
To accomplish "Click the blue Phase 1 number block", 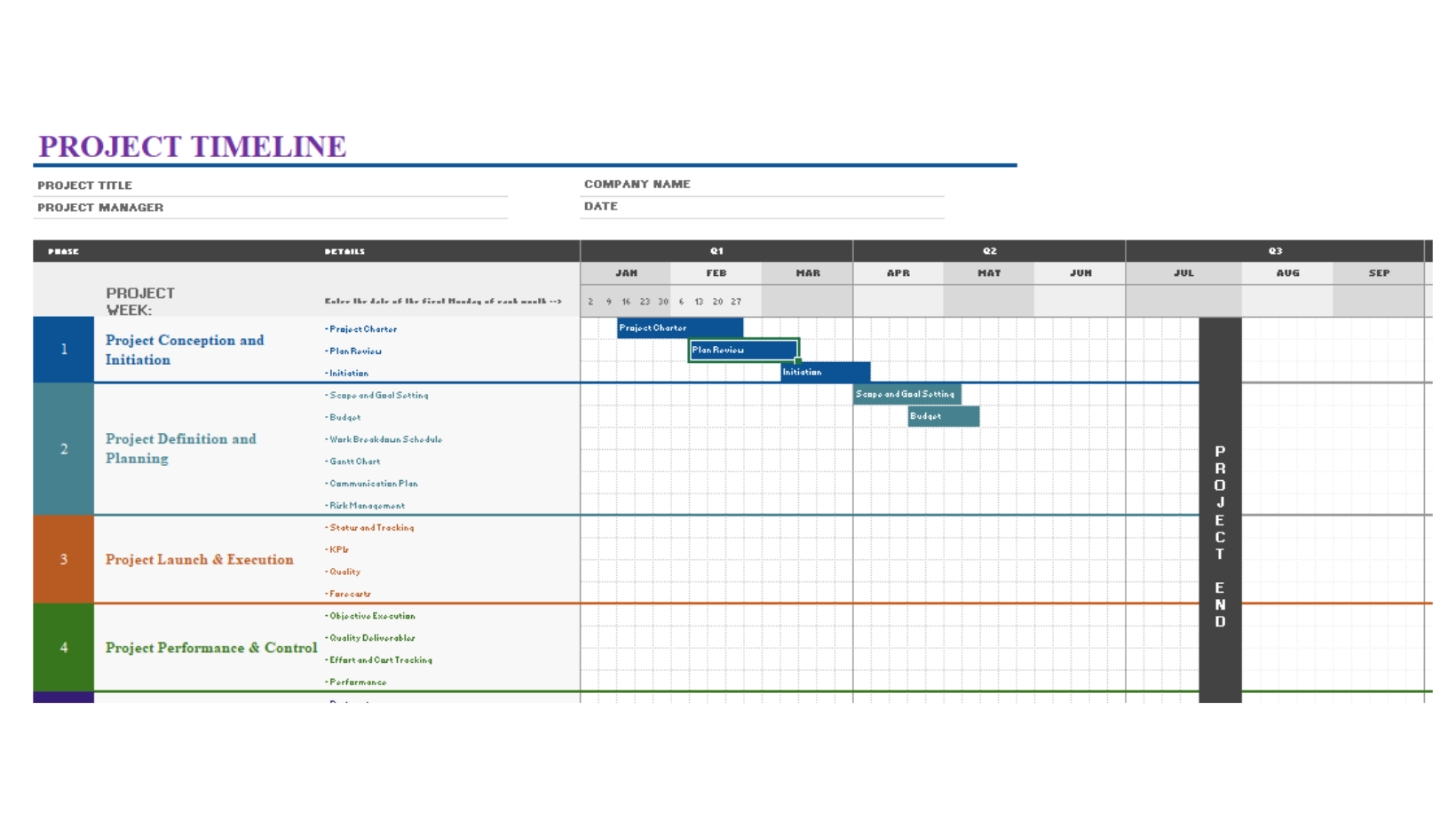I will (x=63, y=350).
